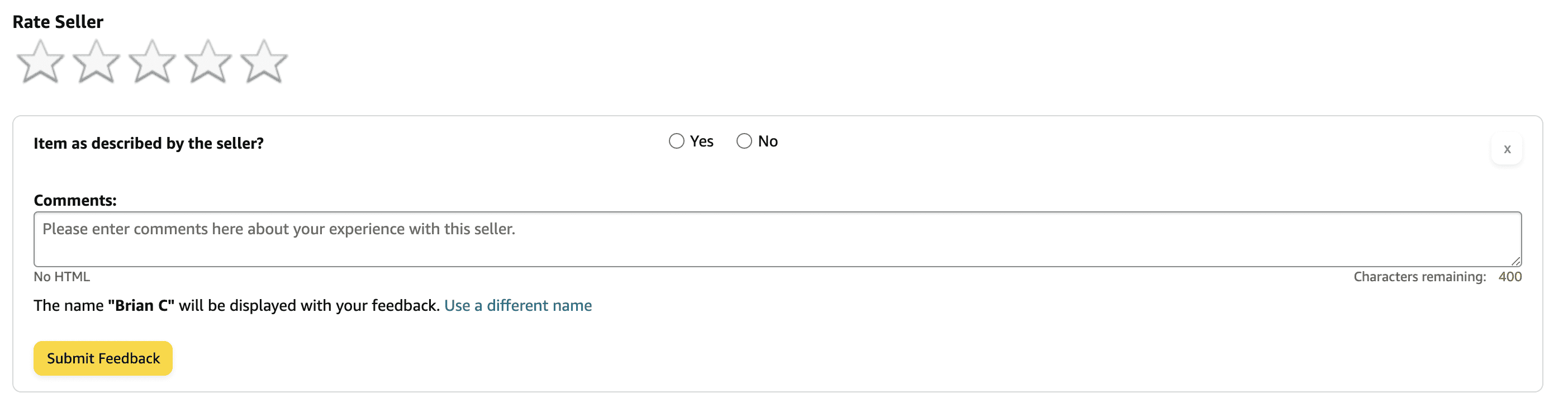The image size is (1568, 407).
Task: Click the "Rate Seller" heading
Action: [x=58, y=22]
